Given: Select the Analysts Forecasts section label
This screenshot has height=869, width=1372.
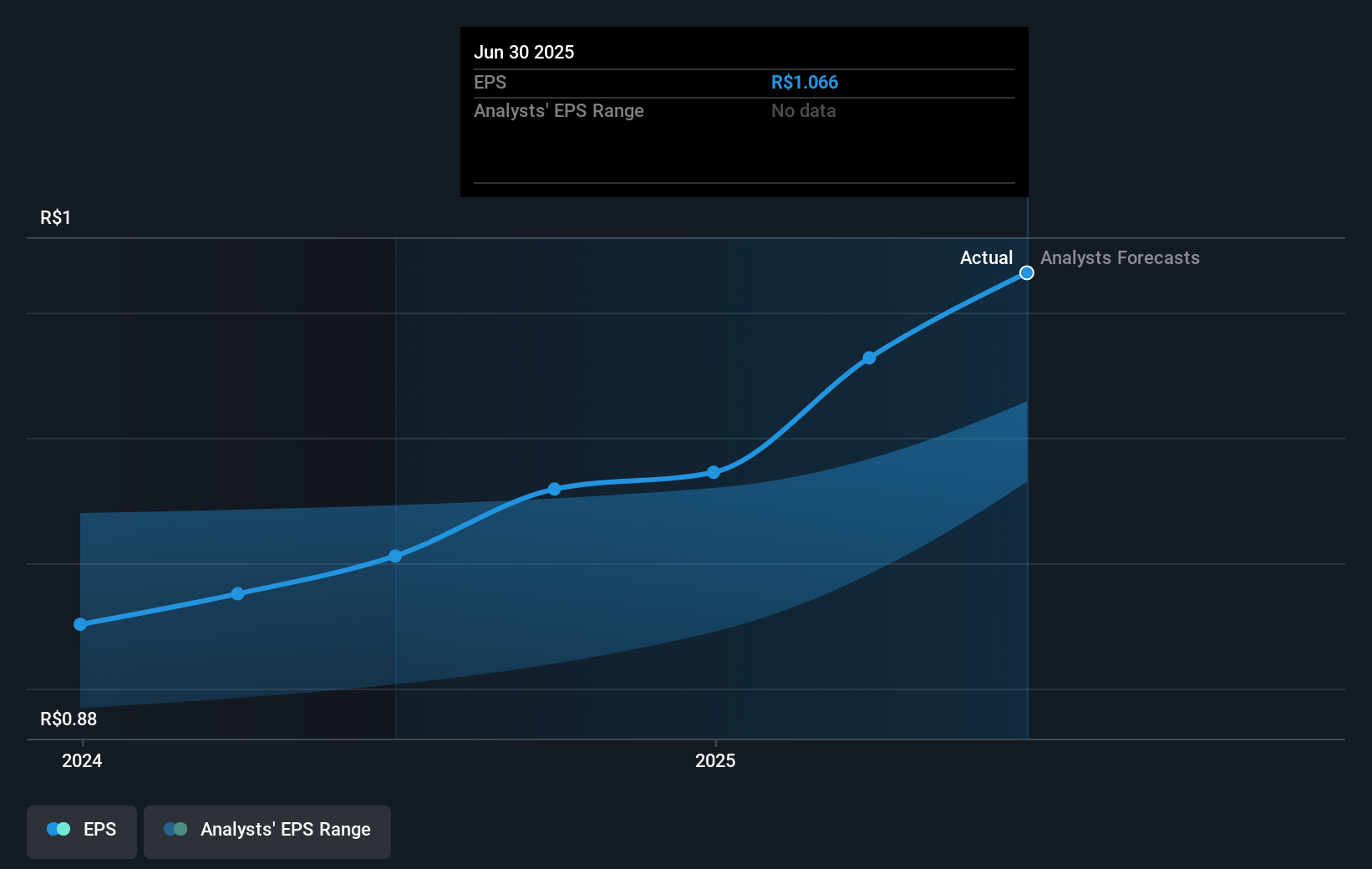Looking at the screenshot, I should [x=1120, y=257].
